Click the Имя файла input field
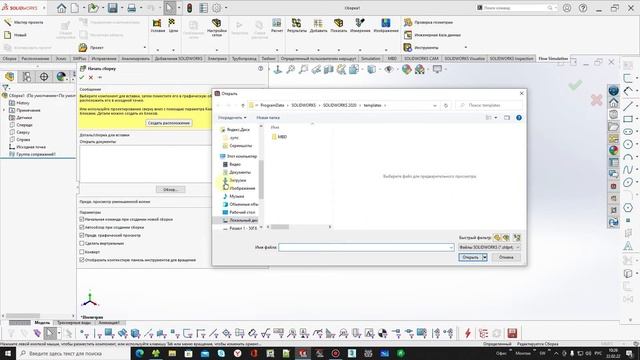 [366, 247]
